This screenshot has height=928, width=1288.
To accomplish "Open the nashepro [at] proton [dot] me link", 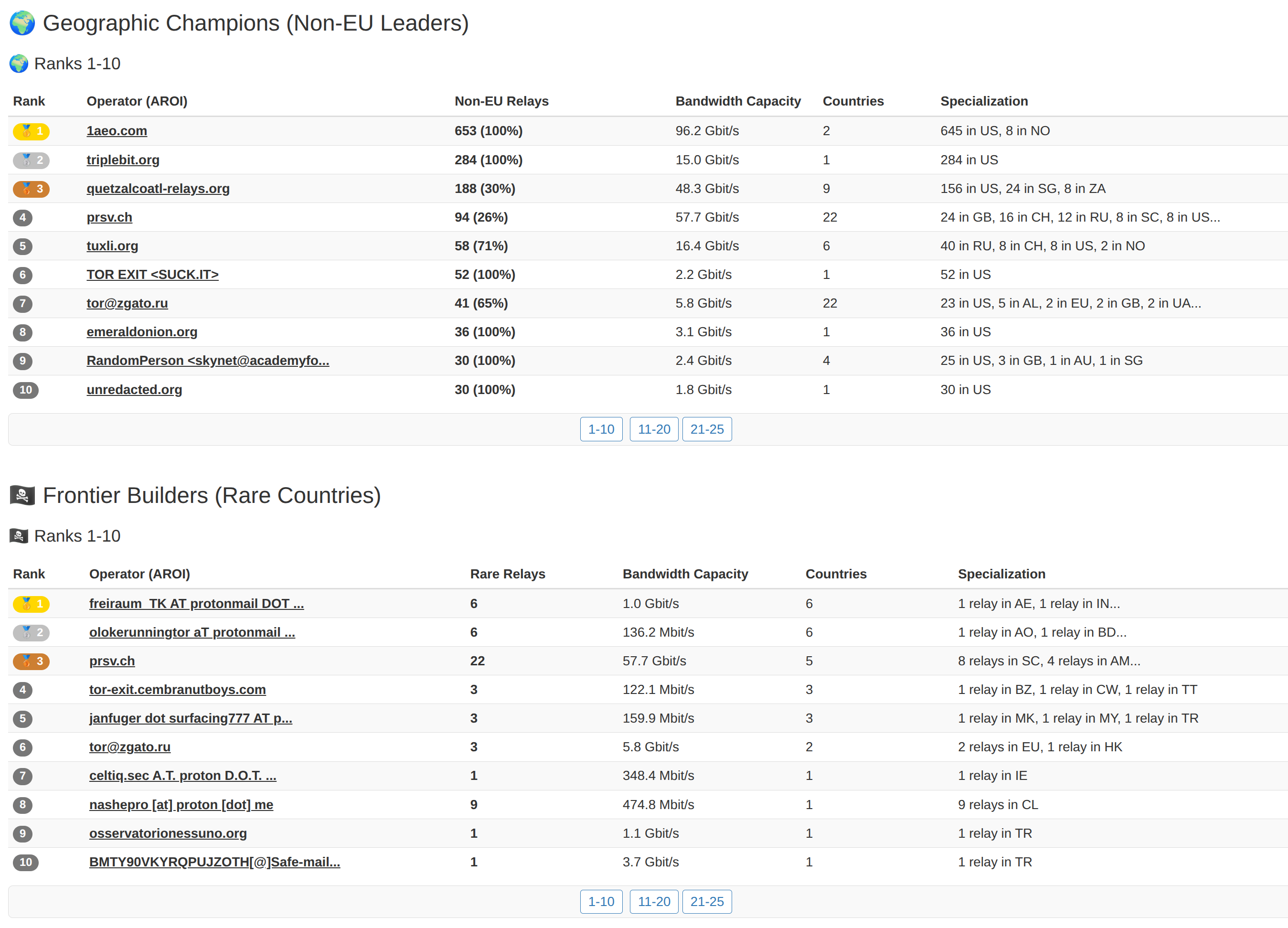I will coord(181,805).
